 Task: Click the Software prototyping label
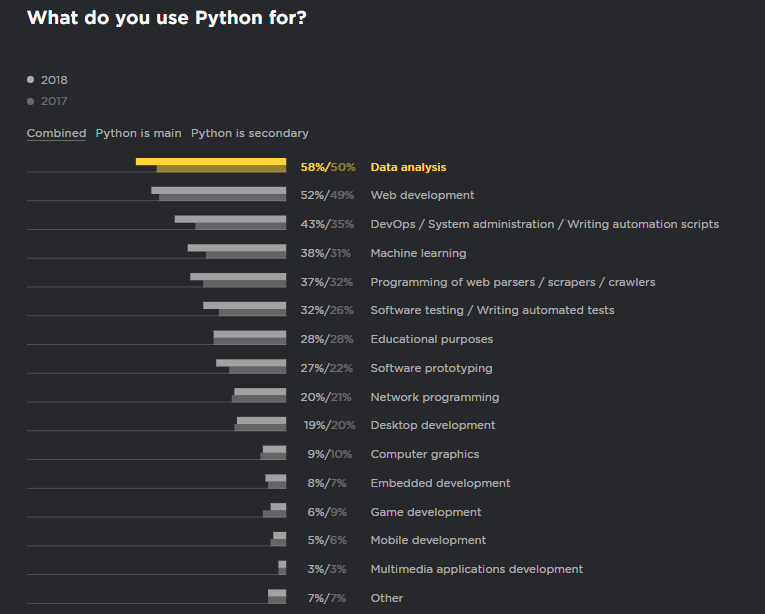coord(431,368)
